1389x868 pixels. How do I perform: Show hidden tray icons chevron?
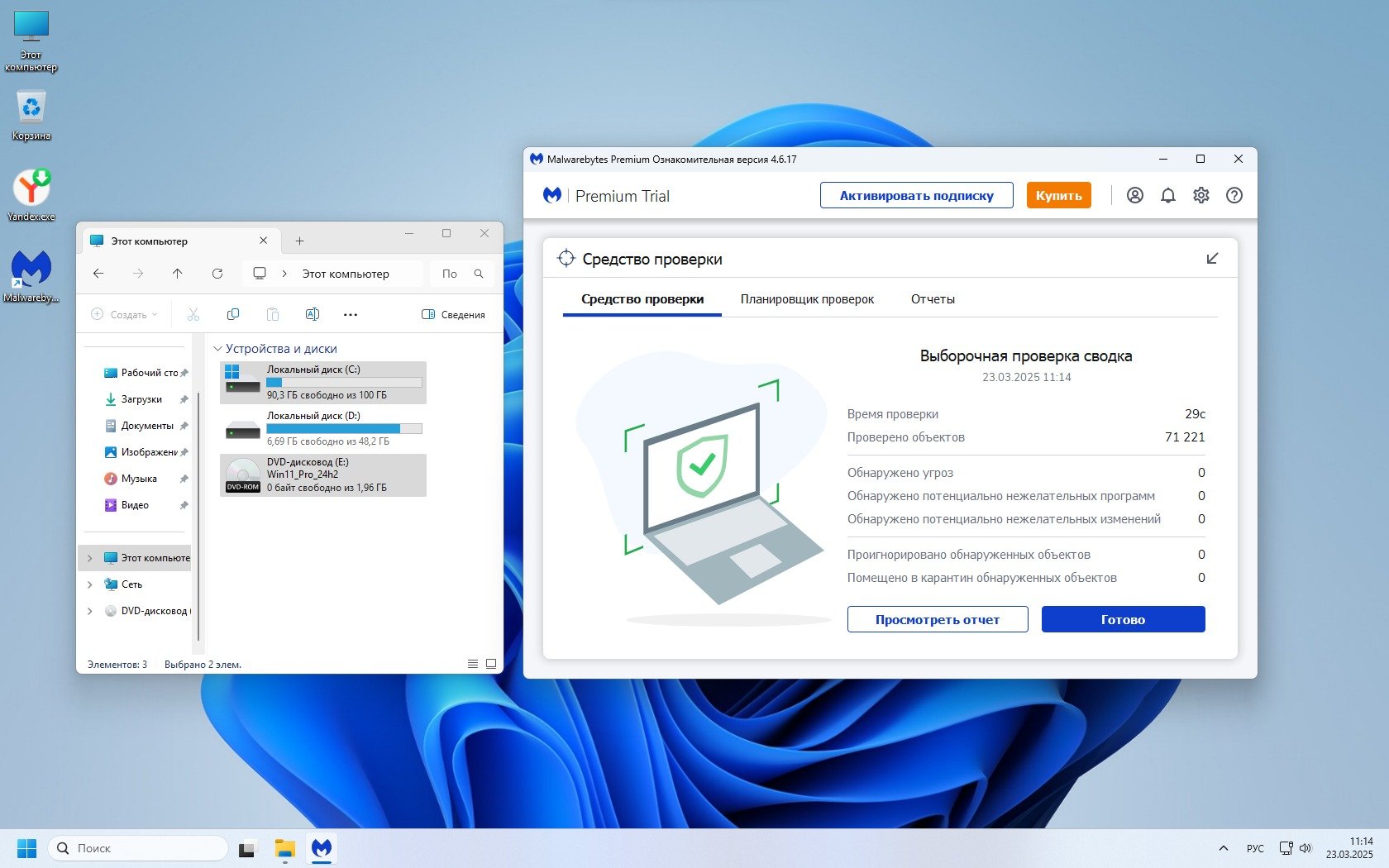coord(1224,848)
